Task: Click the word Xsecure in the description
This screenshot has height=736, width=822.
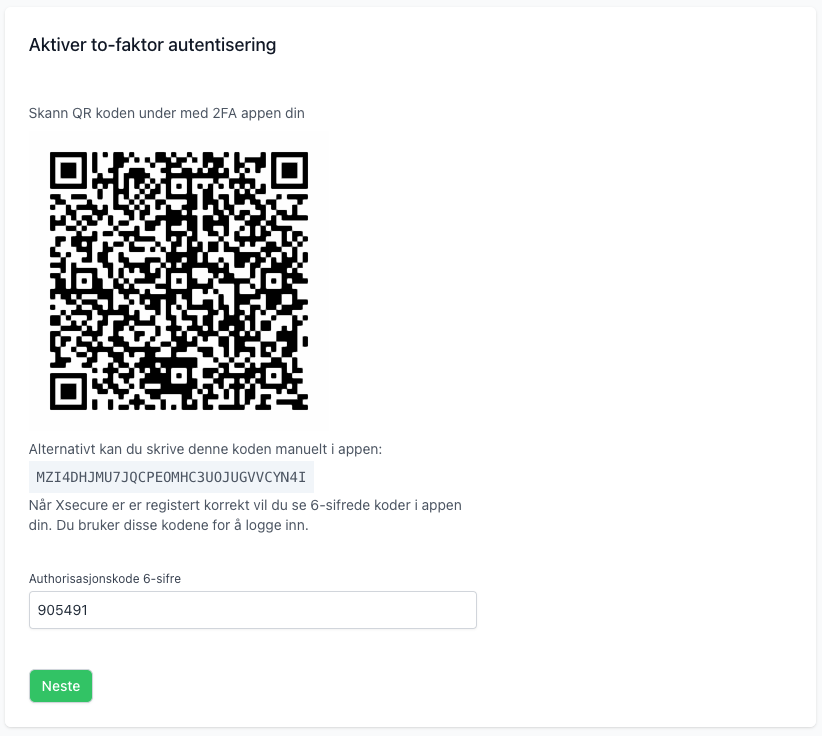Action: pos(87,505)
